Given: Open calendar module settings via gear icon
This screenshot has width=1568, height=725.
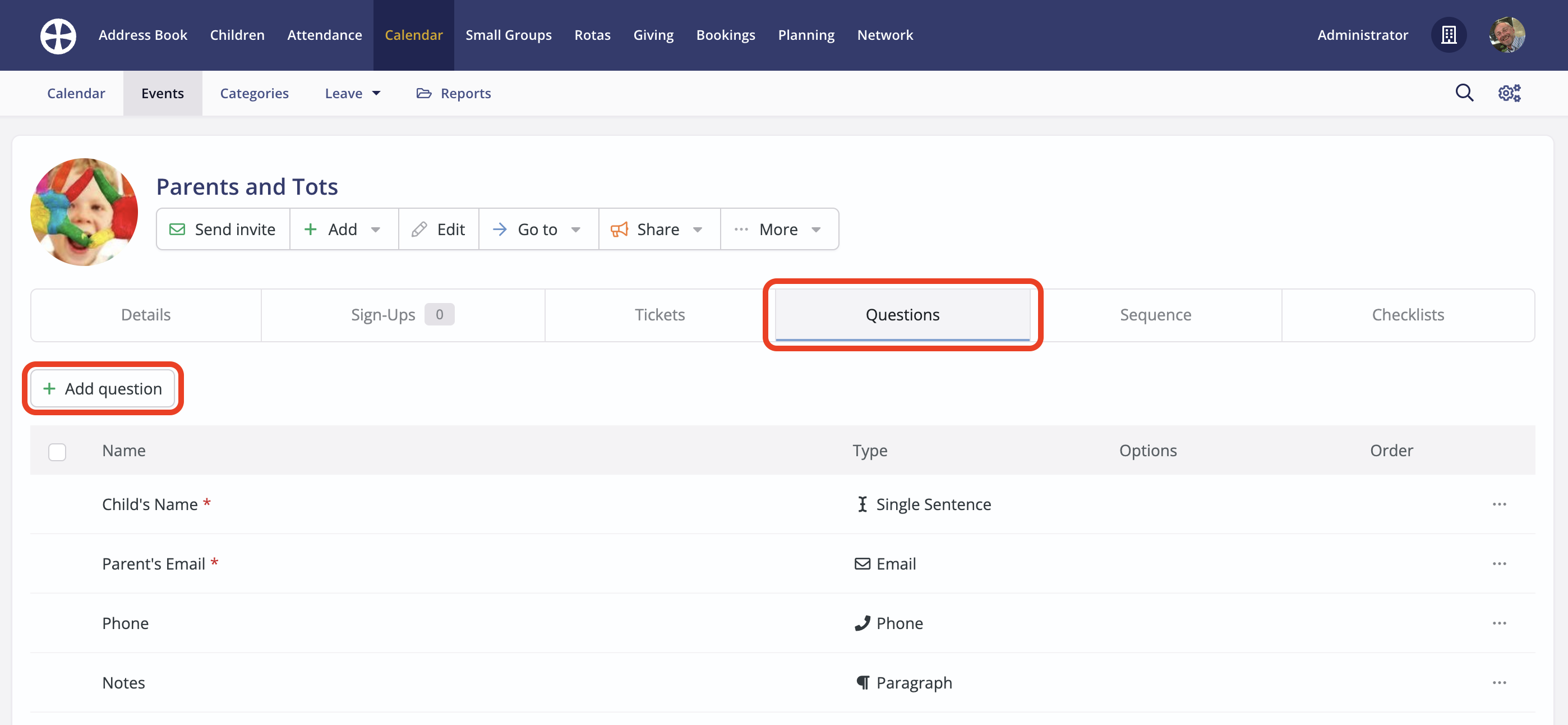Looking at the screenshot, I should coord(1509,93).
